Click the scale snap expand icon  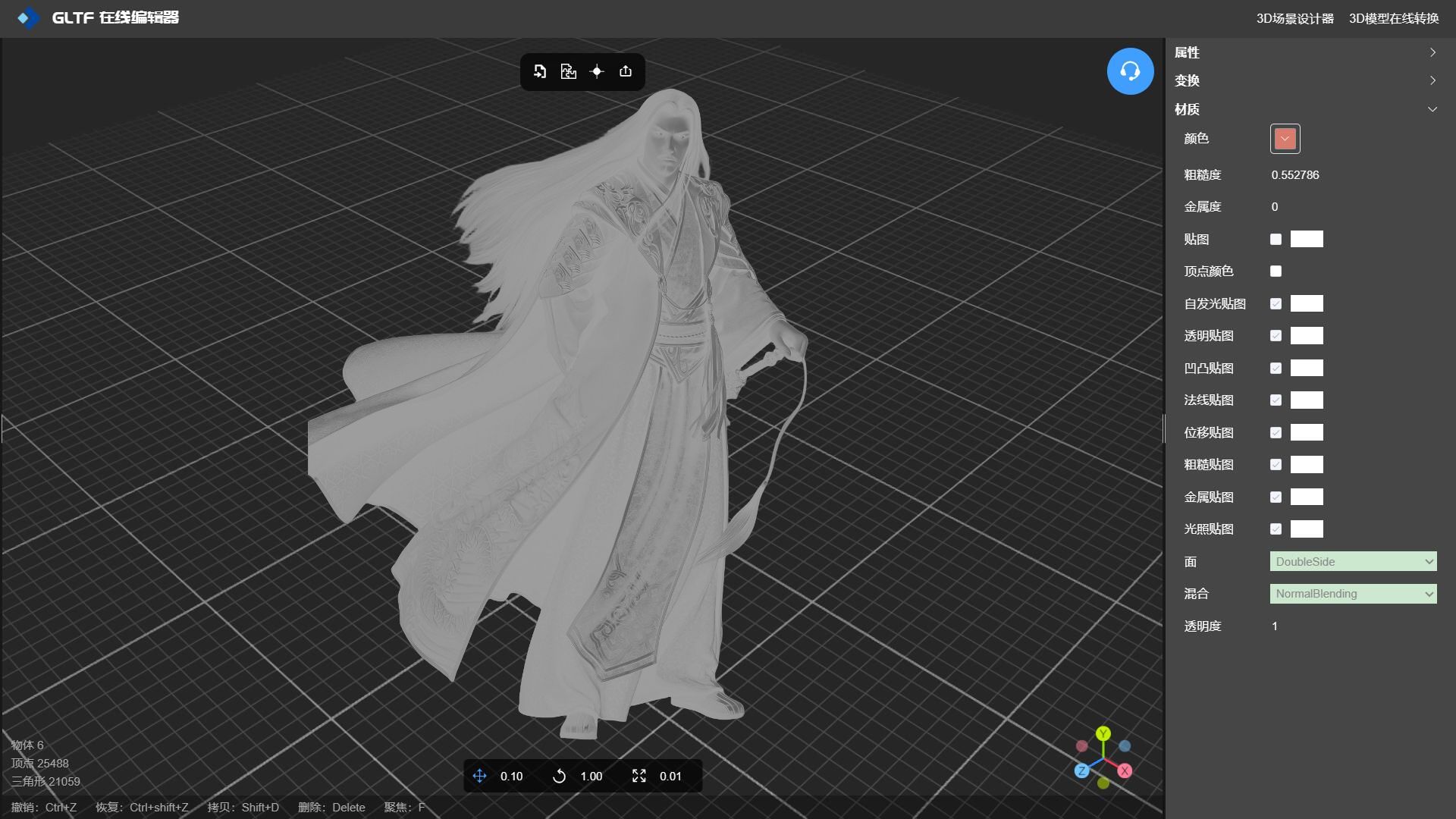(639, 776)
